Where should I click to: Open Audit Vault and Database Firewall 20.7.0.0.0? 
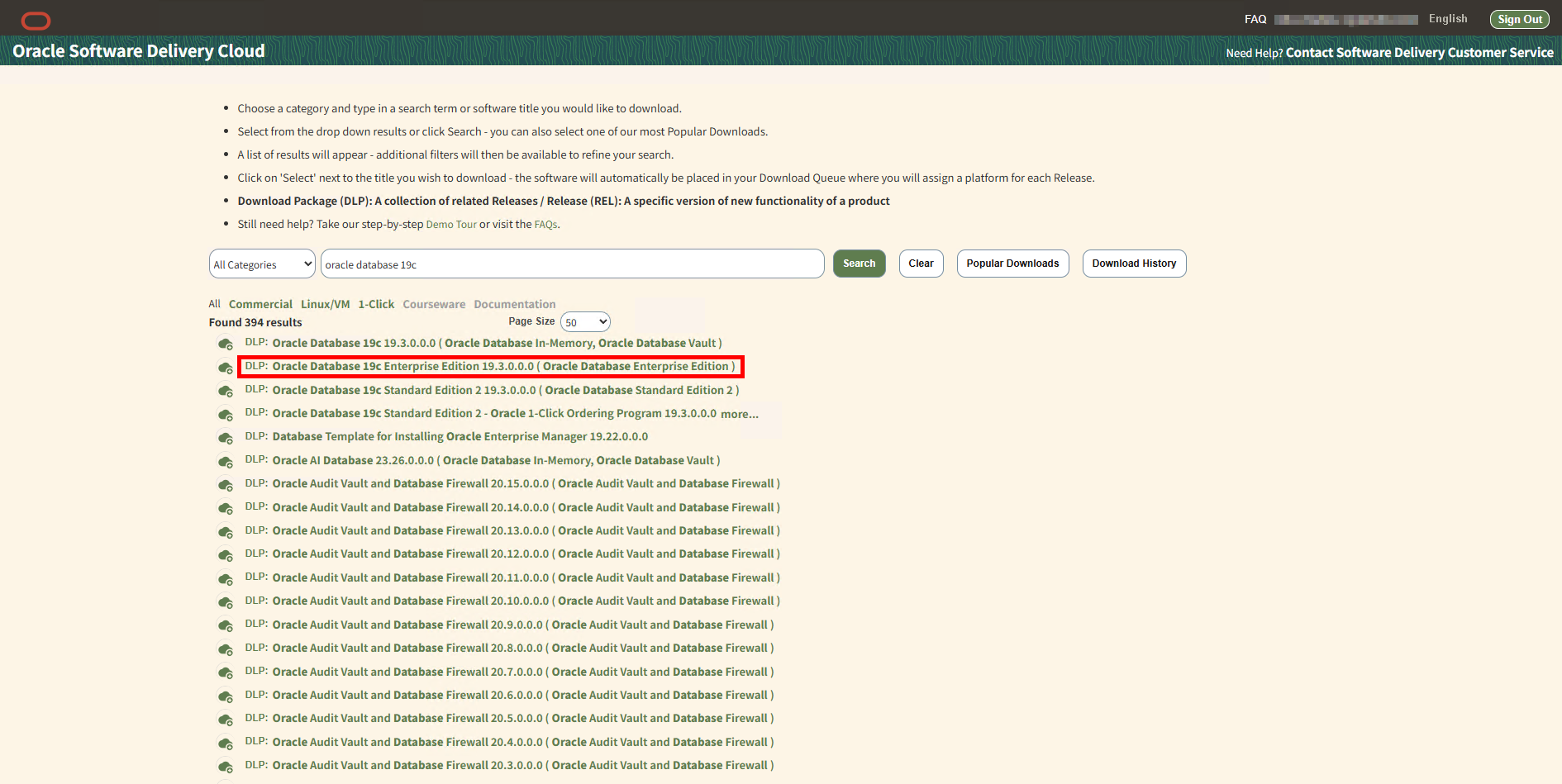point(523,672)
